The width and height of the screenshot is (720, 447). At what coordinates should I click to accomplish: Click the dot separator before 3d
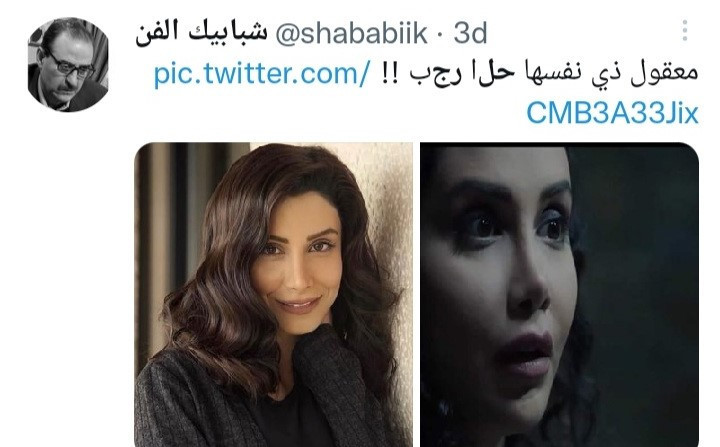click(440, 34)
